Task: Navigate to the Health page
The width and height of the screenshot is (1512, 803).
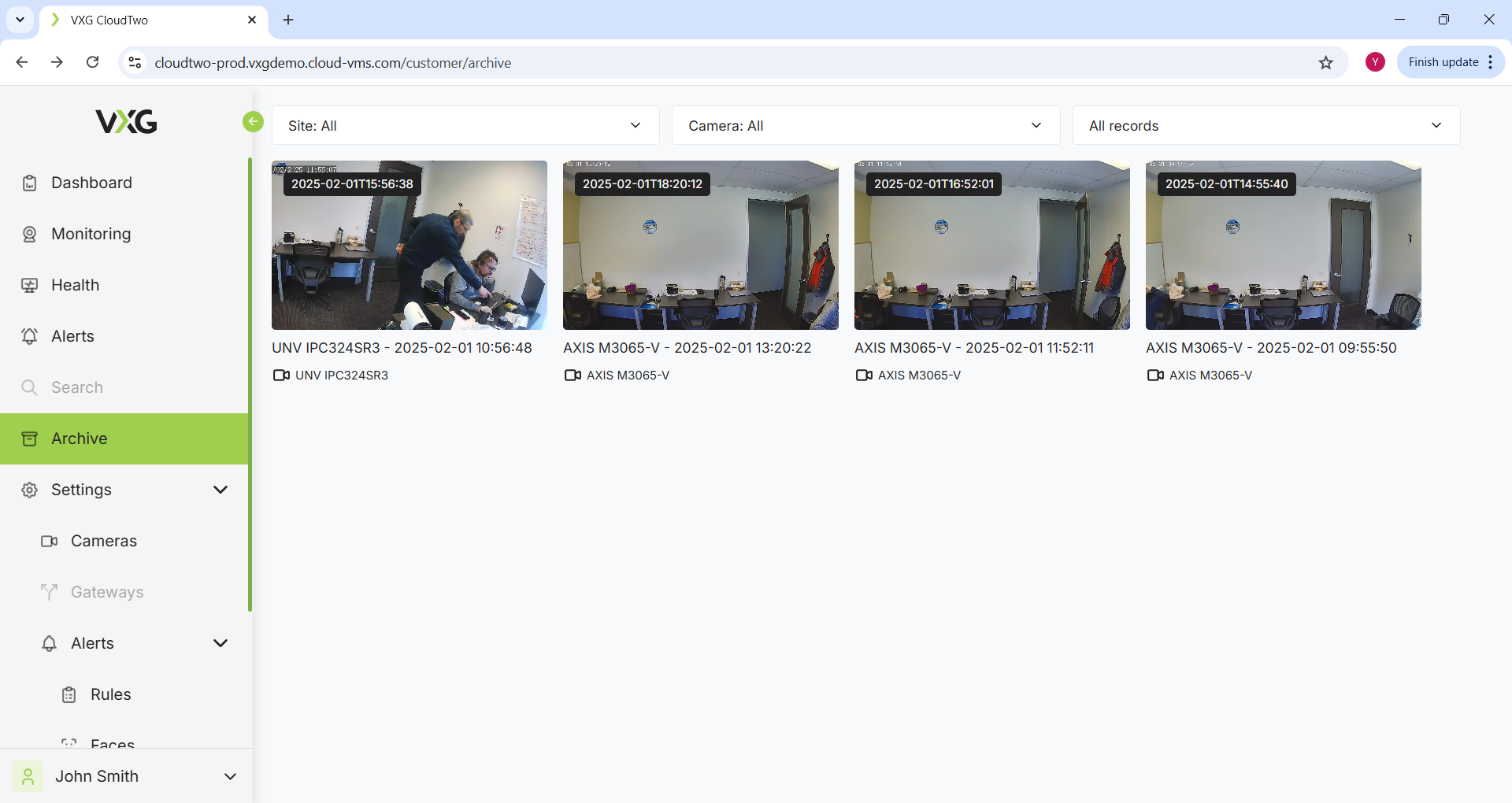Action: click(75, 285)
